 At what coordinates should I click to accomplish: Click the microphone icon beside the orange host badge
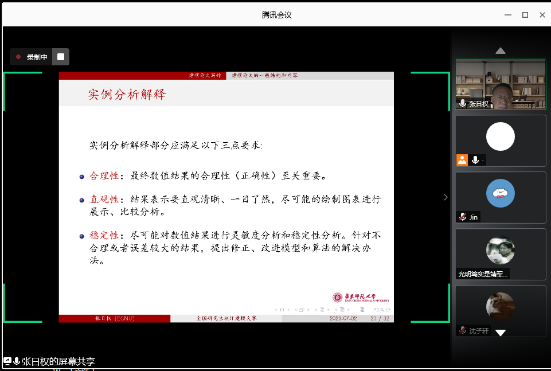[x=475, y=160]
